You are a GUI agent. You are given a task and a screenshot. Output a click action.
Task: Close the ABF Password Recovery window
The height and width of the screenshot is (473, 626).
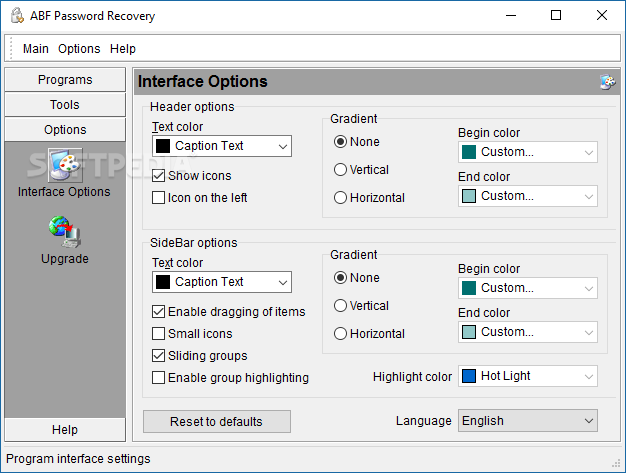(602, 16)
